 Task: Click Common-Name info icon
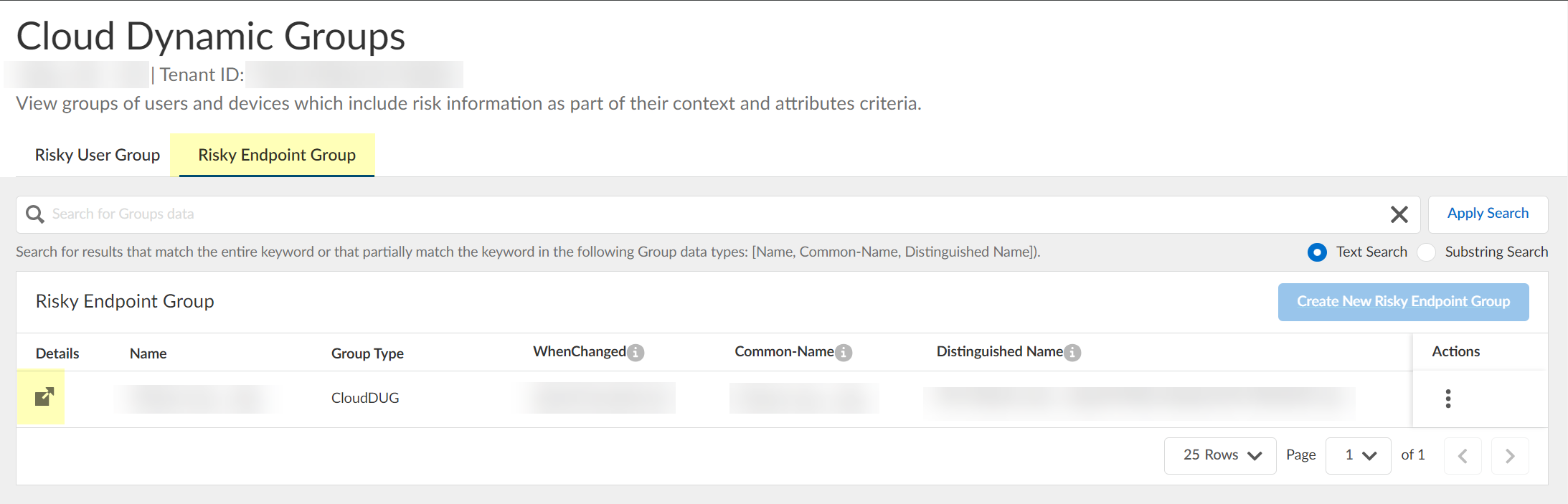tap(844, 353)
